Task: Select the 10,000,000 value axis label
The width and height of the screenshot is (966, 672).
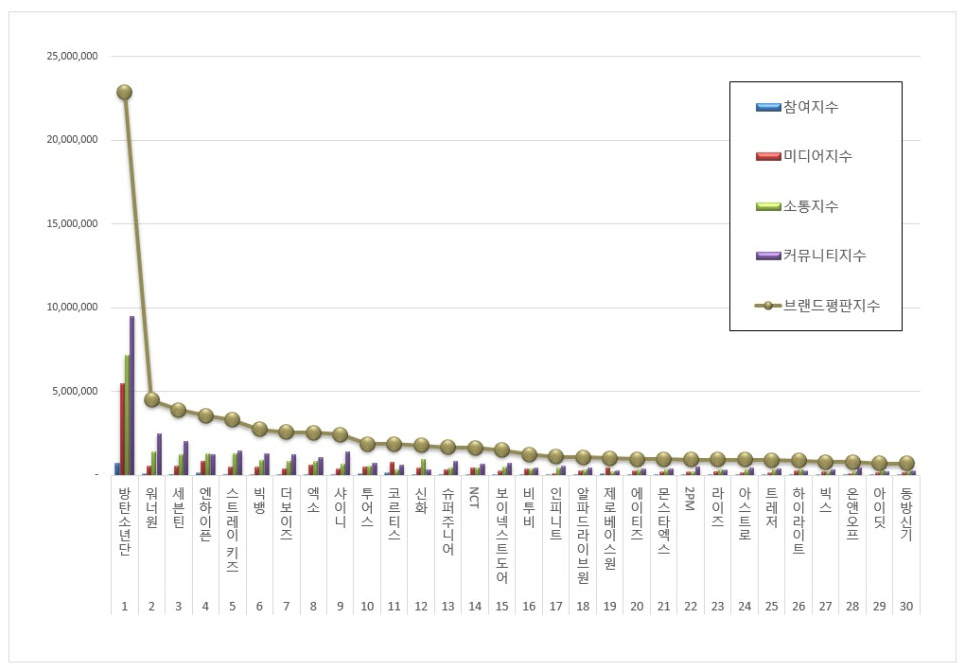Action: [72, 307]
